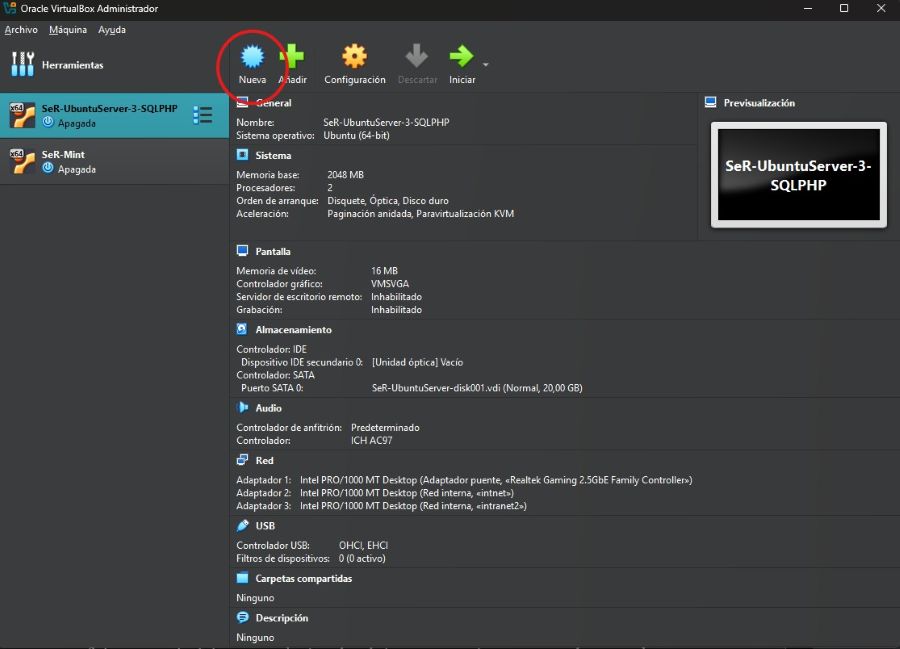Click the Red network icon
Screen dimensions: 900x649
pos(242,460)
